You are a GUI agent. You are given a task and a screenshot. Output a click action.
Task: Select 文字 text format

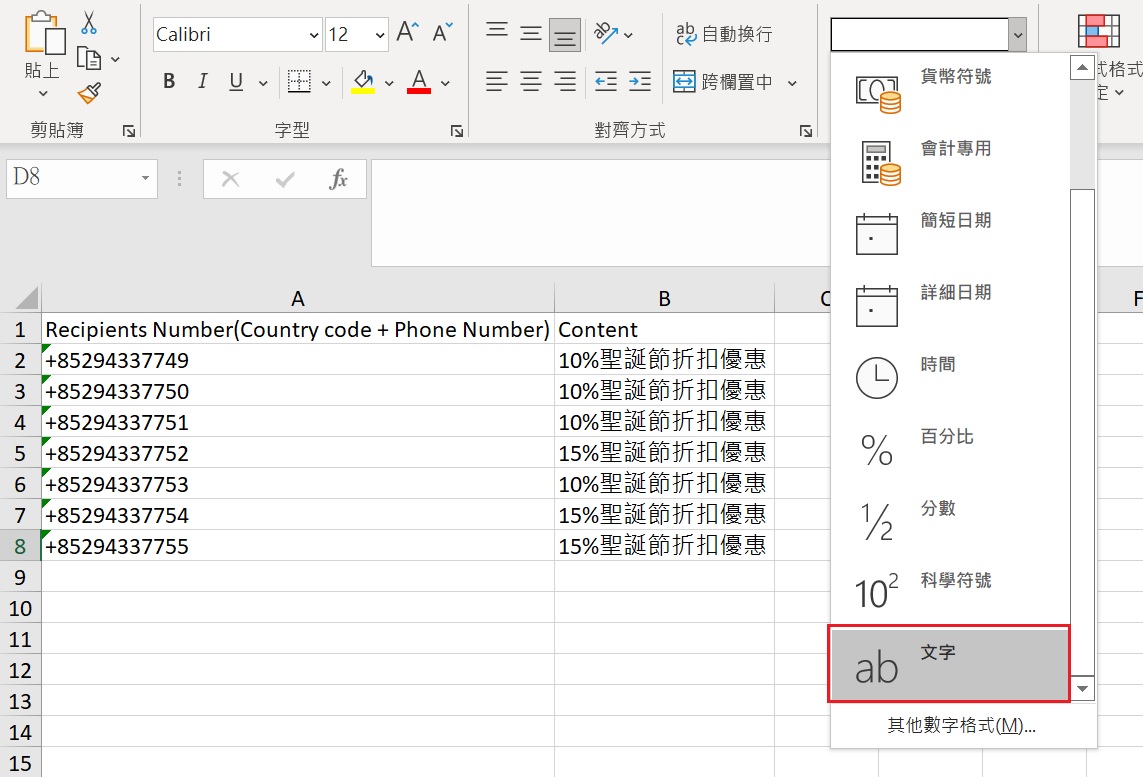point(949,664)
